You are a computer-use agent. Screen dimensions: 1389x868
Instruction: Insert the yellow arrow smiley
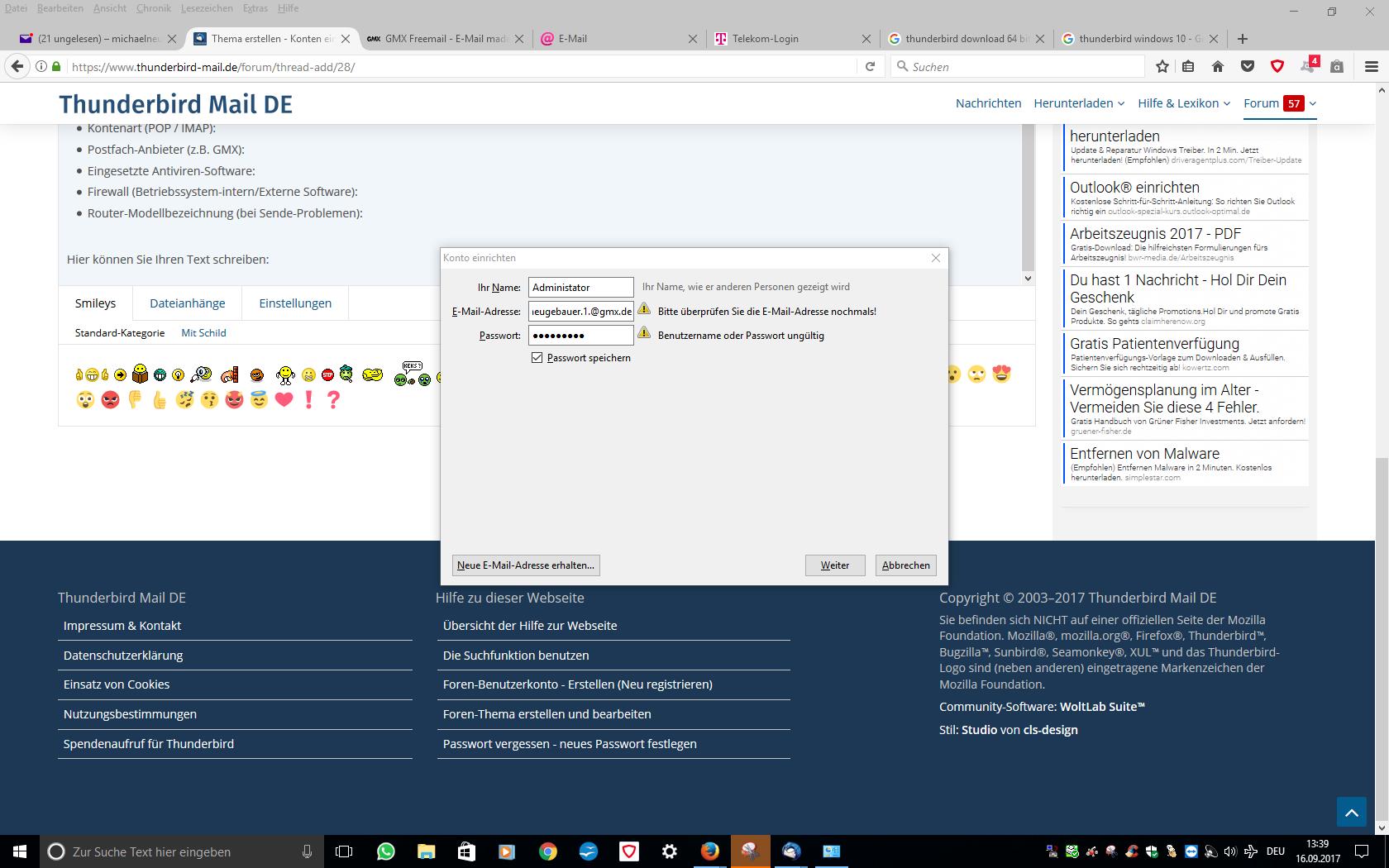click(x=120, y=375)
